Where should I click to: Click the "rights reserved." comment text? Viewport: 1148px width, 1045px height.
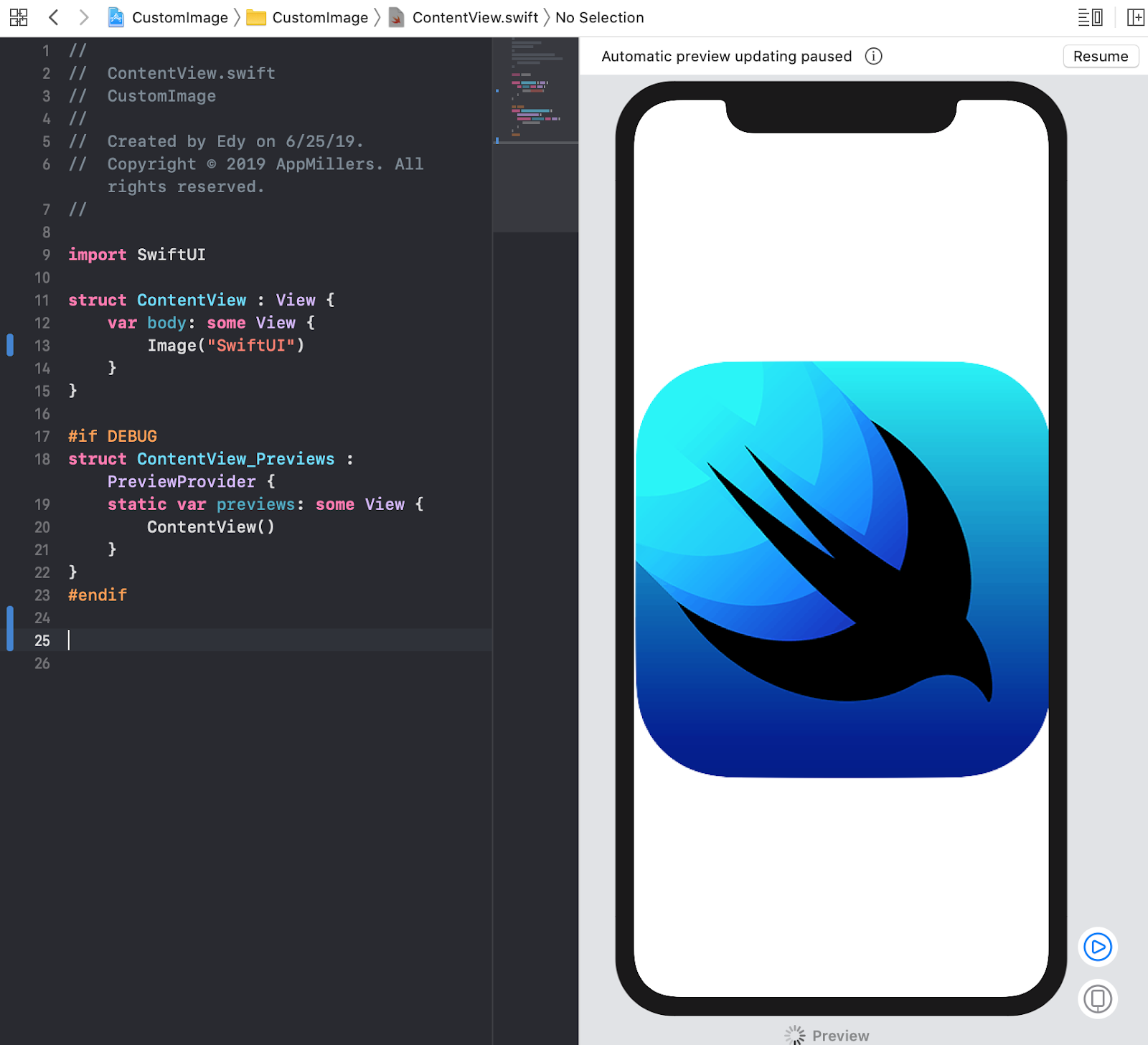pos(186,187)
